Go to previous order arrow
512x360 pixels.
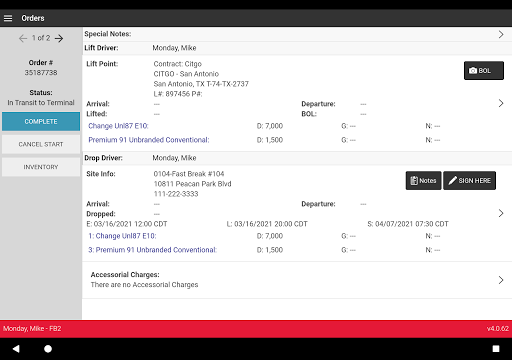coord(23,38)
